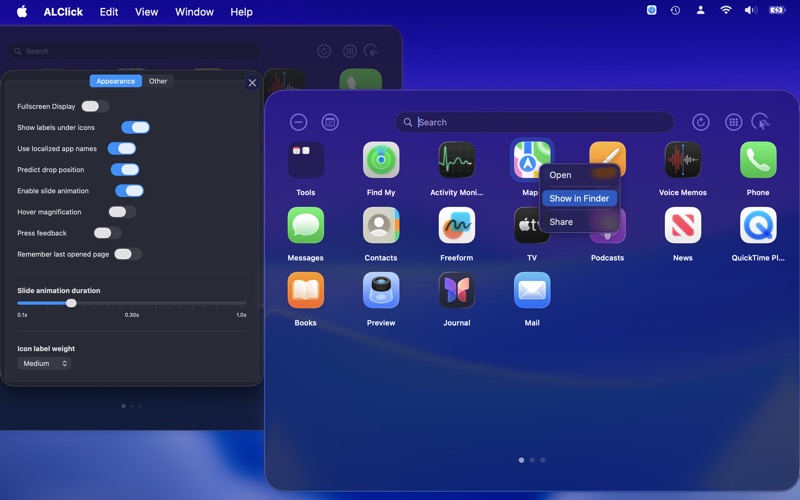Click the Wi-Fi icon in menu bar
Viewport: 800px width, 500px height.
coord(726,10)
